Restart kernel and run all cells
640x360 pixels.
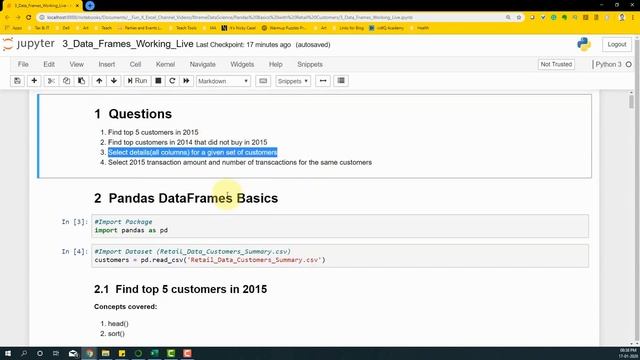[187, 81]
